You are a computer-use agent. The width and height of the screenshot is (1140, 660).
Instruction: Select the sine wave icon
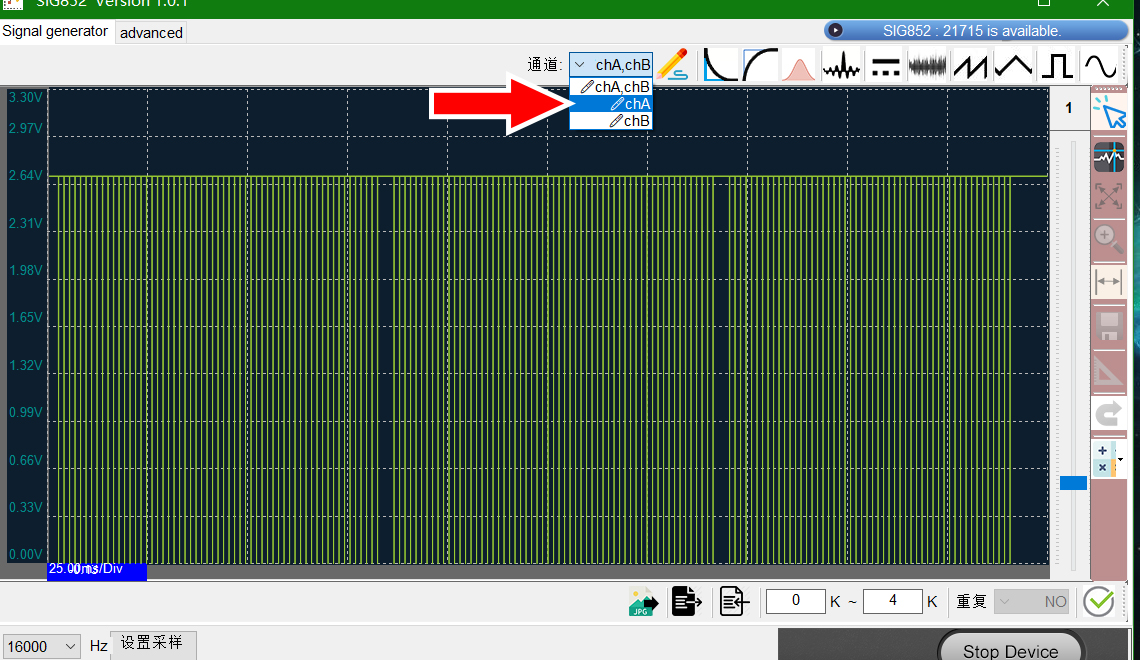pyautogui.click(x=1100, y=65)
